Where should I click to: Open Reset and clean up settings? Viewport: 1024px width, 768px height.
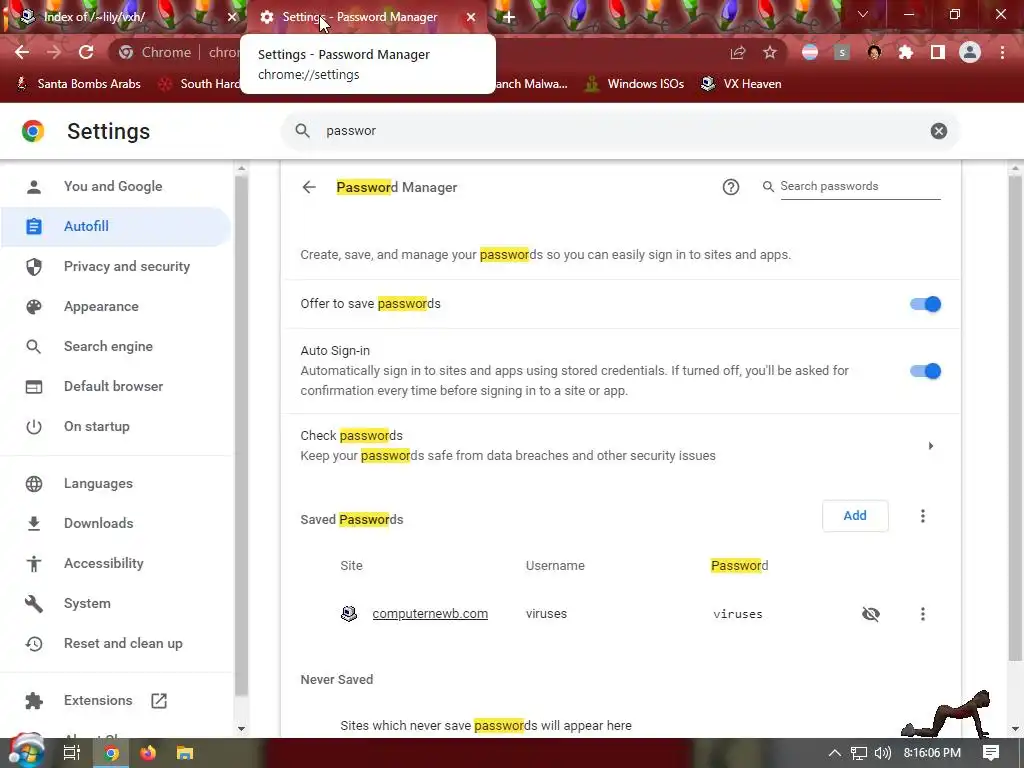(123, 643)
